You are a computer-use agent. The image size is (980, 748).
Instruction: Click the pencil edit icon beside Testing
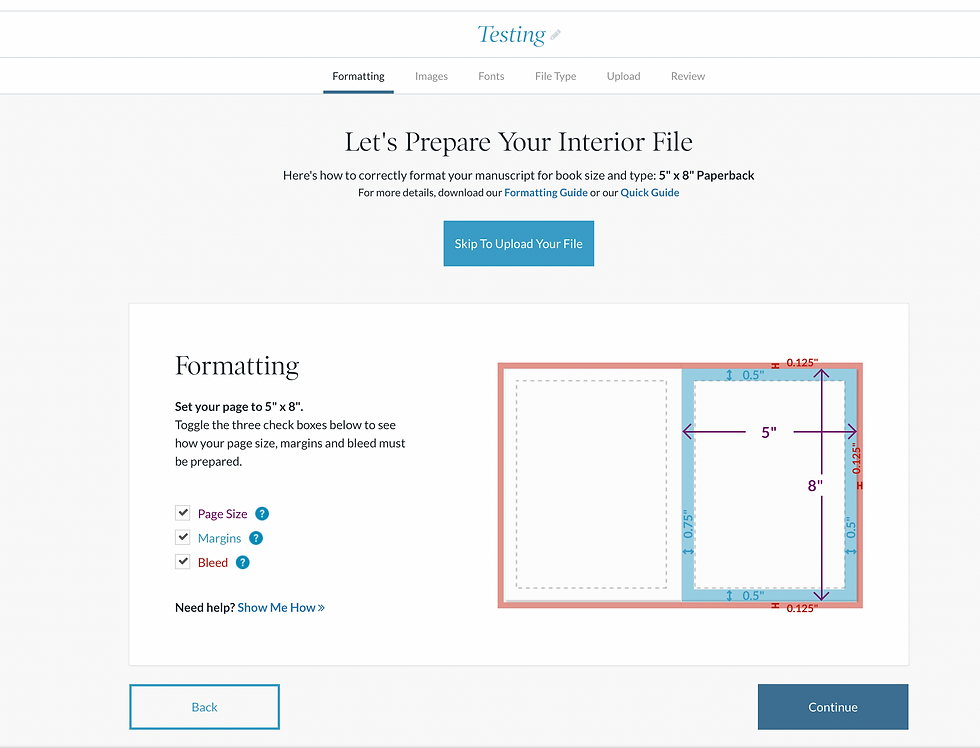click(555, 35)
